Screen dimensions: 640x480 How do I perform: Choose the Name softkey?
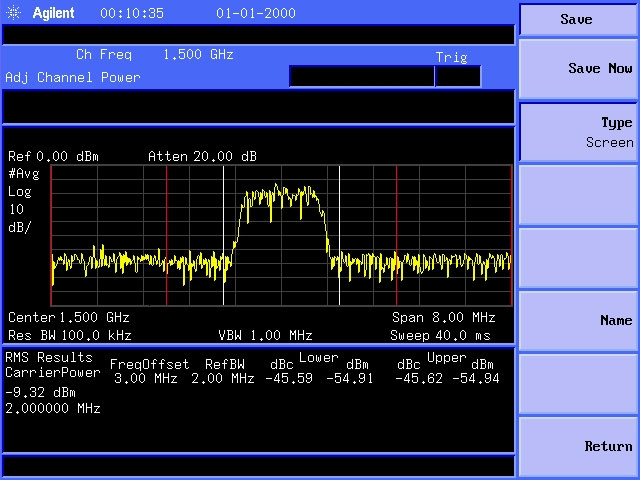click(578, 320)
